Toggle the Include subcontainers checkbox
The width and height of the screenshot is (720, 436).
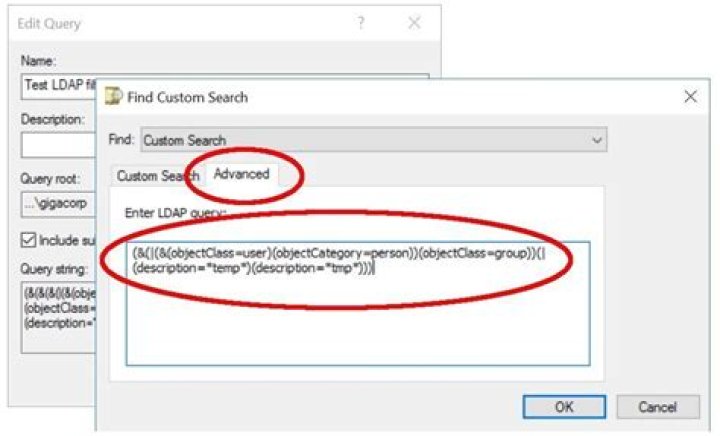(28, 240)
